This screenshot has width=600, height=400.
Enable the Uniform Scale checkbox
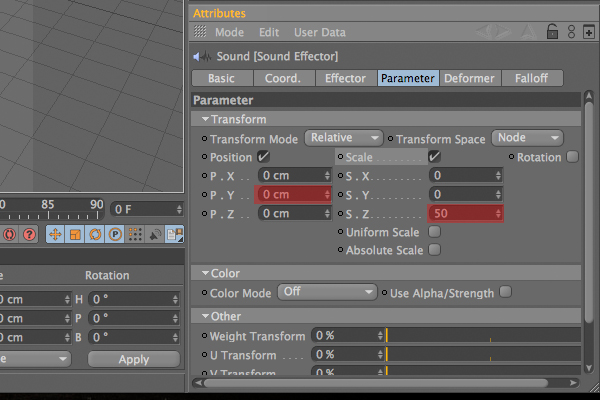434,232
